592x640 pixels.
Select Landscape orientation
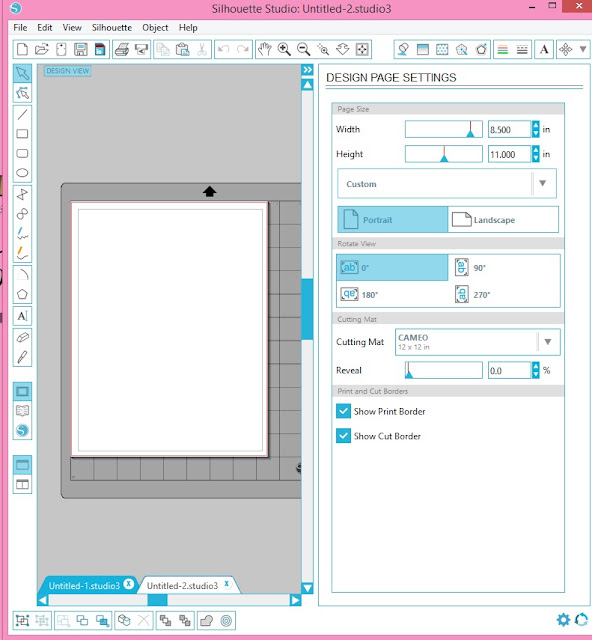(503, 220)
